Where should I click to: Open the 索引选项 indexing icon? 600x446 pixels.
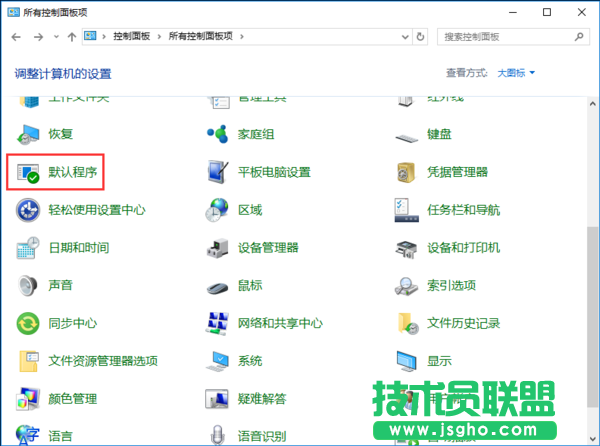coord(406,286)
